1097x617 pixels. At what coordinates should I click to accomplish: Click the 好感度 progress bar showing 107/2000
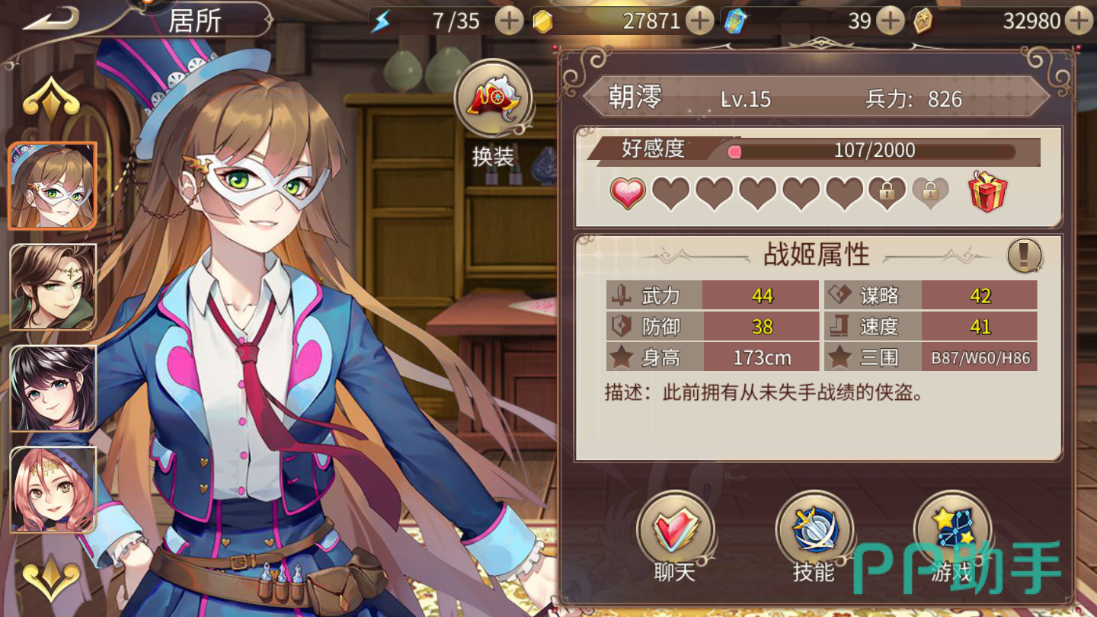pyautogui.click(x=872, y=150)
